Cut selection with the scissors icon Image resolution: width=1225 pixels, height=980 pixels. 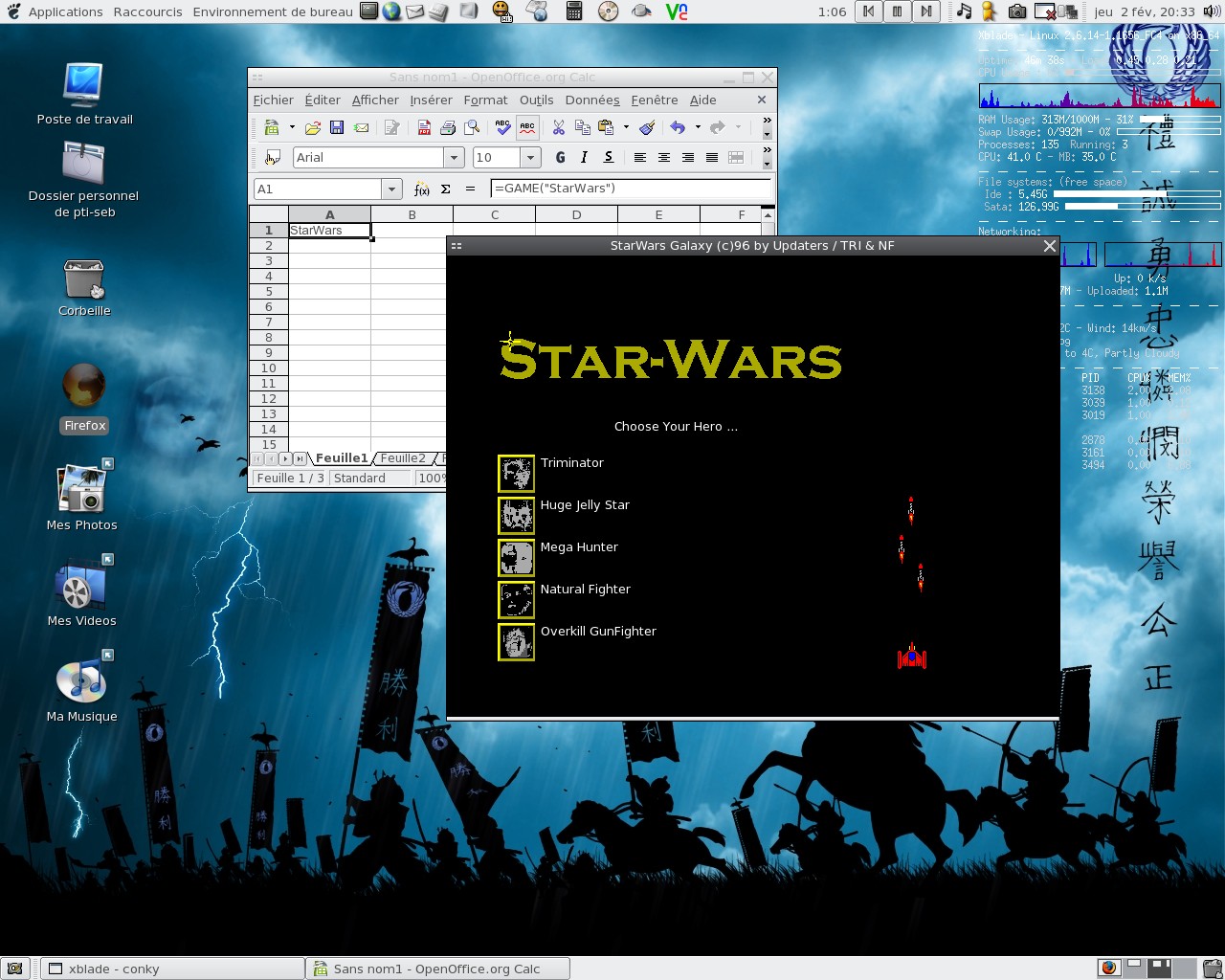click(x=559, y=127)
